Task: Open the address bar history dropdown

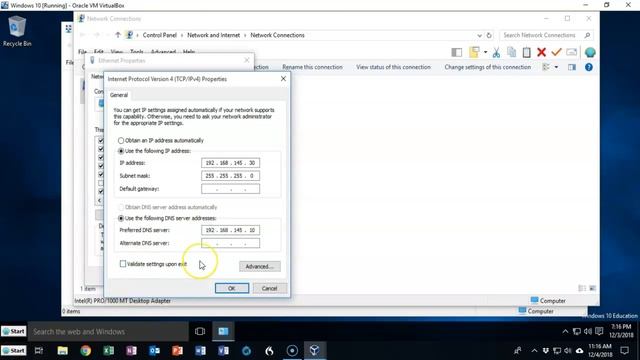Action: point(479,35)
